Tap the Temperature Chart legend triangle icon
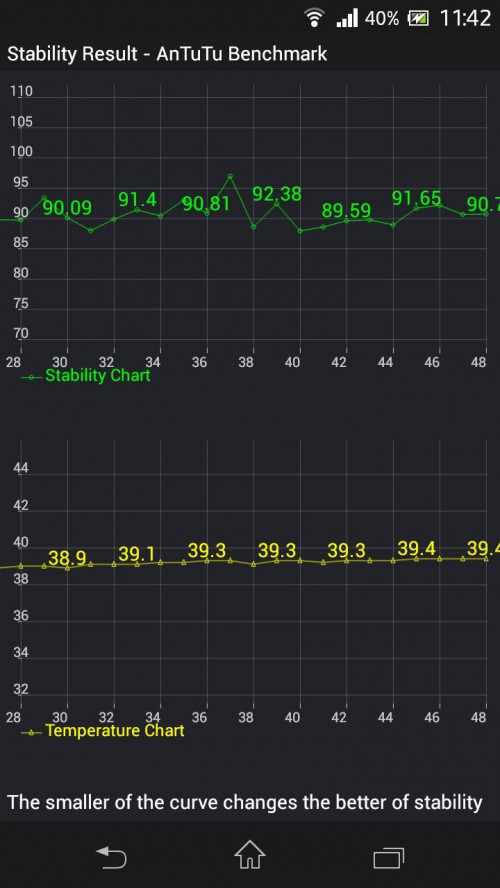This screenshot has width=500, height=888. coord(32,732)
